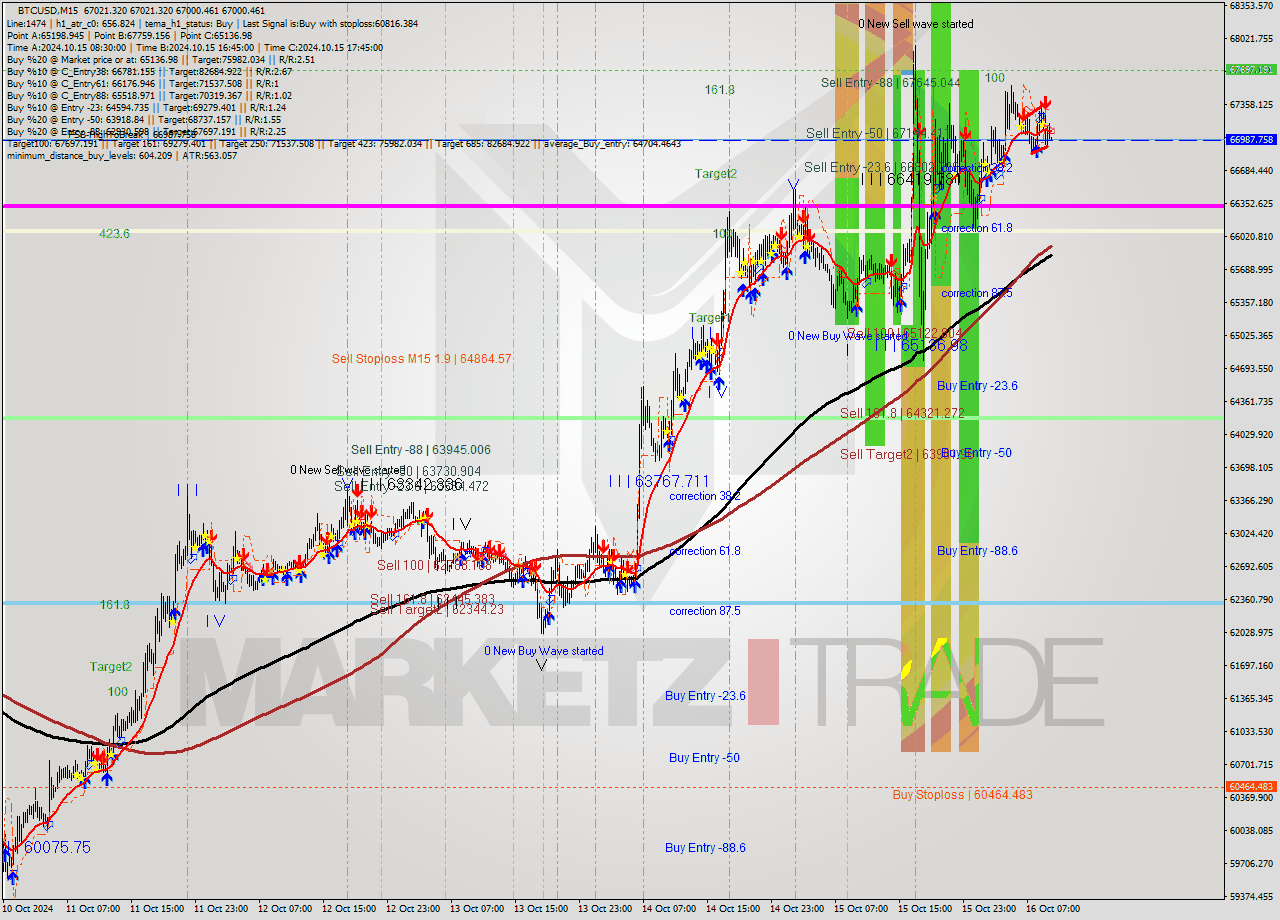Select the blue dashed current price line
Screen dimensions: 1280x920
point(612,140)
